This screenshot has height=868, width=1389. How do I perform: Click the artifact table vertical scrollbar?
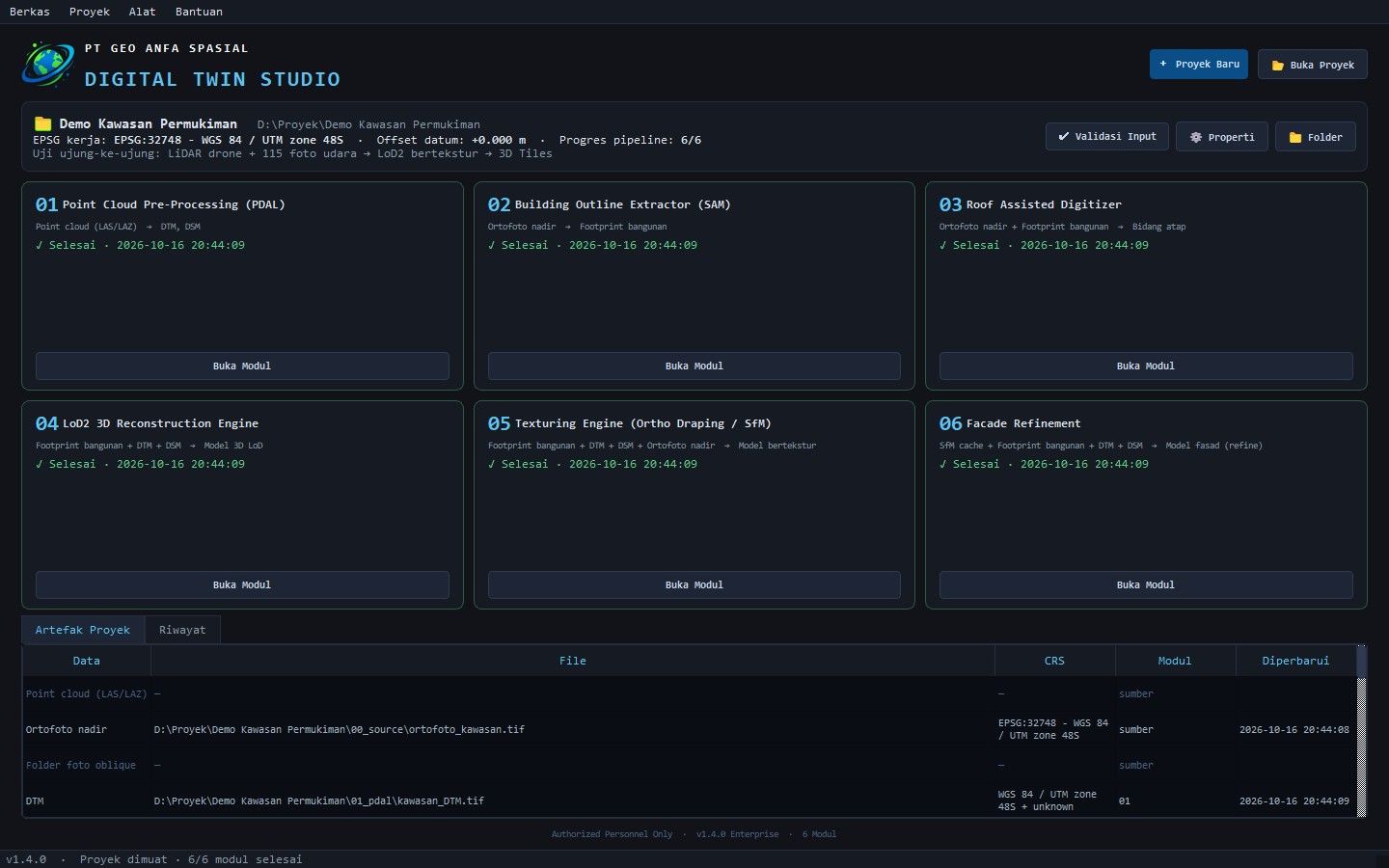pyautogui.click(x=1362, y=732)
